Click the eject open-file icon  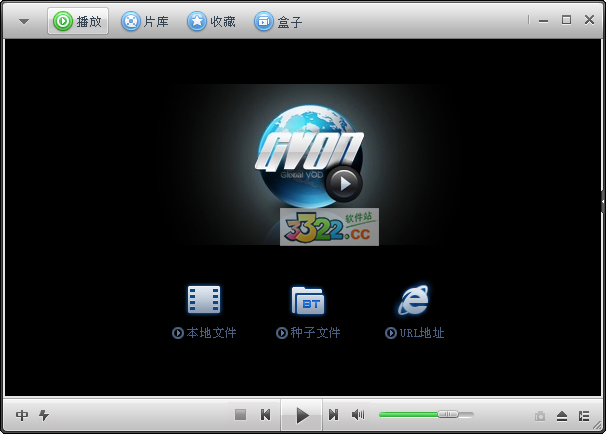tap(562, 416)
